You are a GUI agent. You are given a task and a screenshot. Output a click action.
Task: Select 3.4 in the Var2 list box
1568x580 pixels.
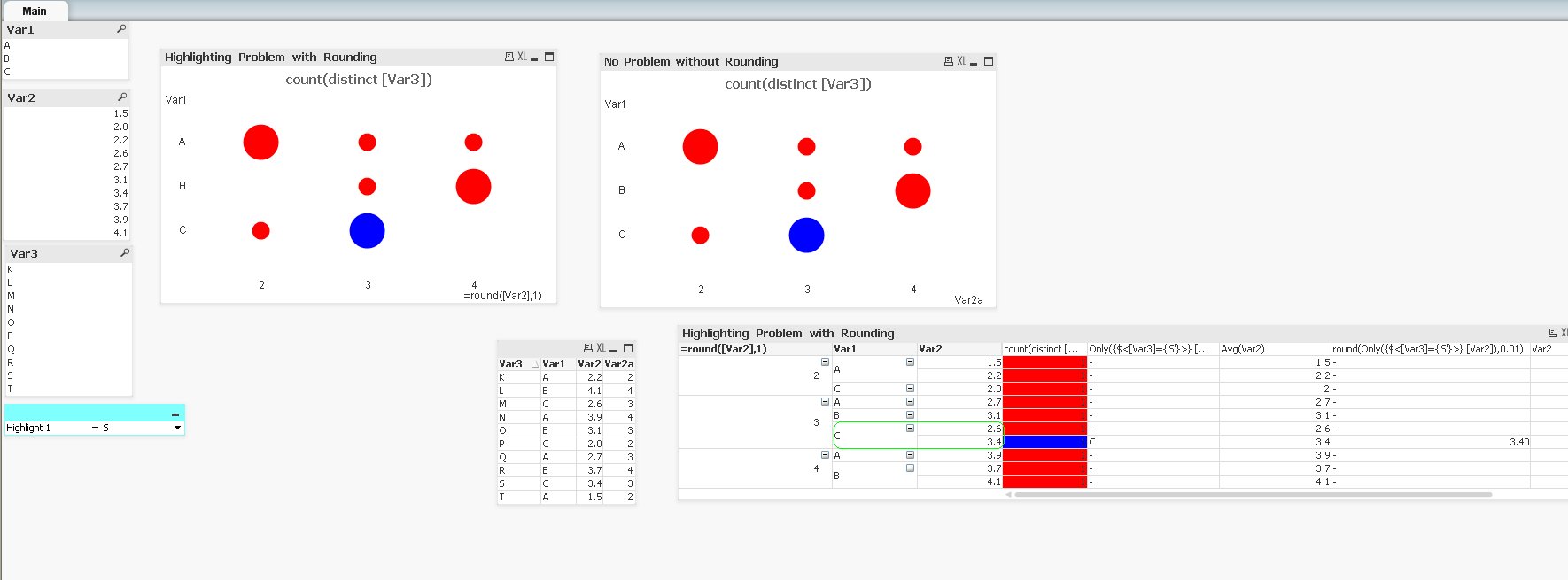point(66,193)
